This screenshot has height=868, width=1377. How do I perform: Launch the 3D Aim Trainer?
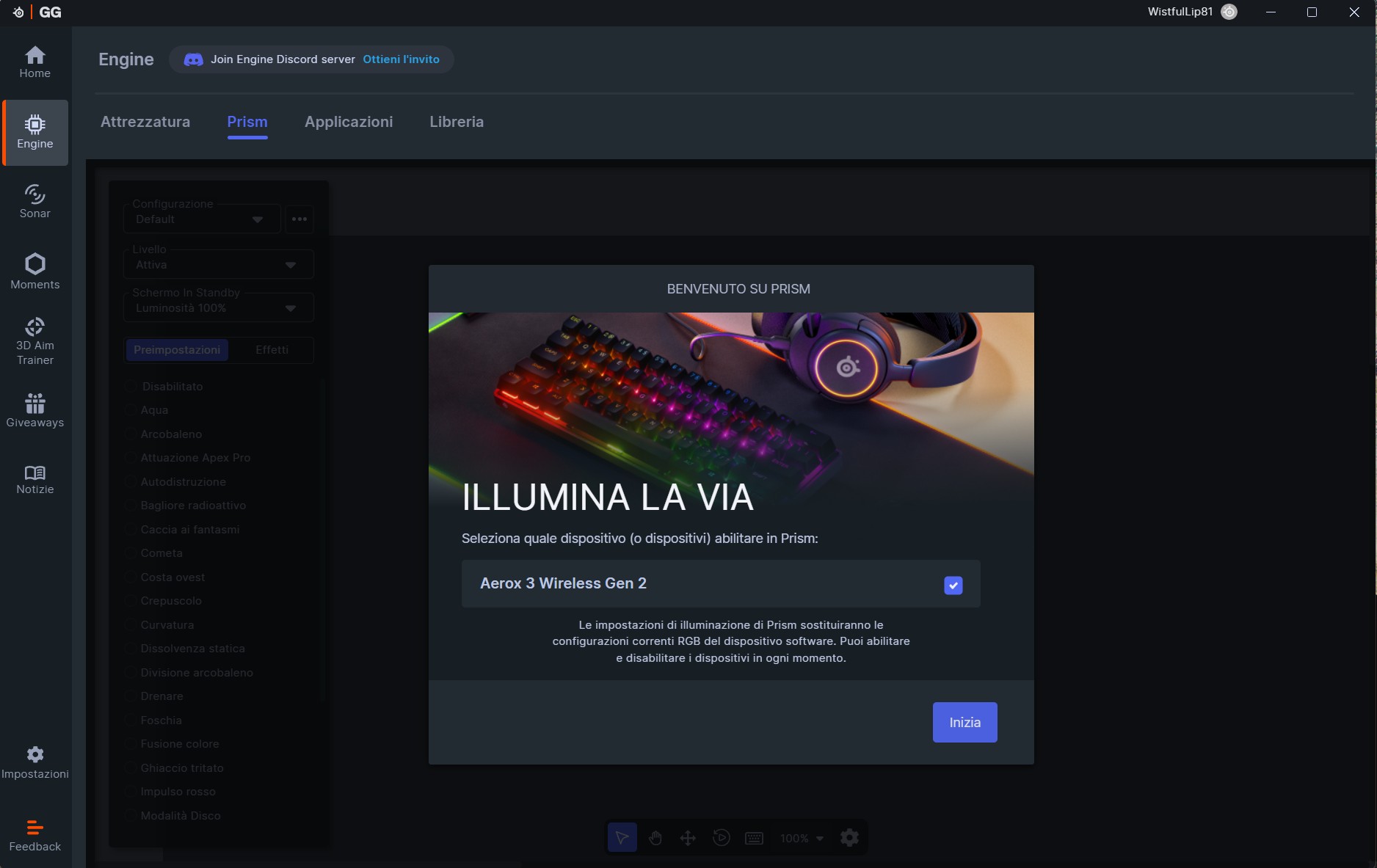(34, 342)
